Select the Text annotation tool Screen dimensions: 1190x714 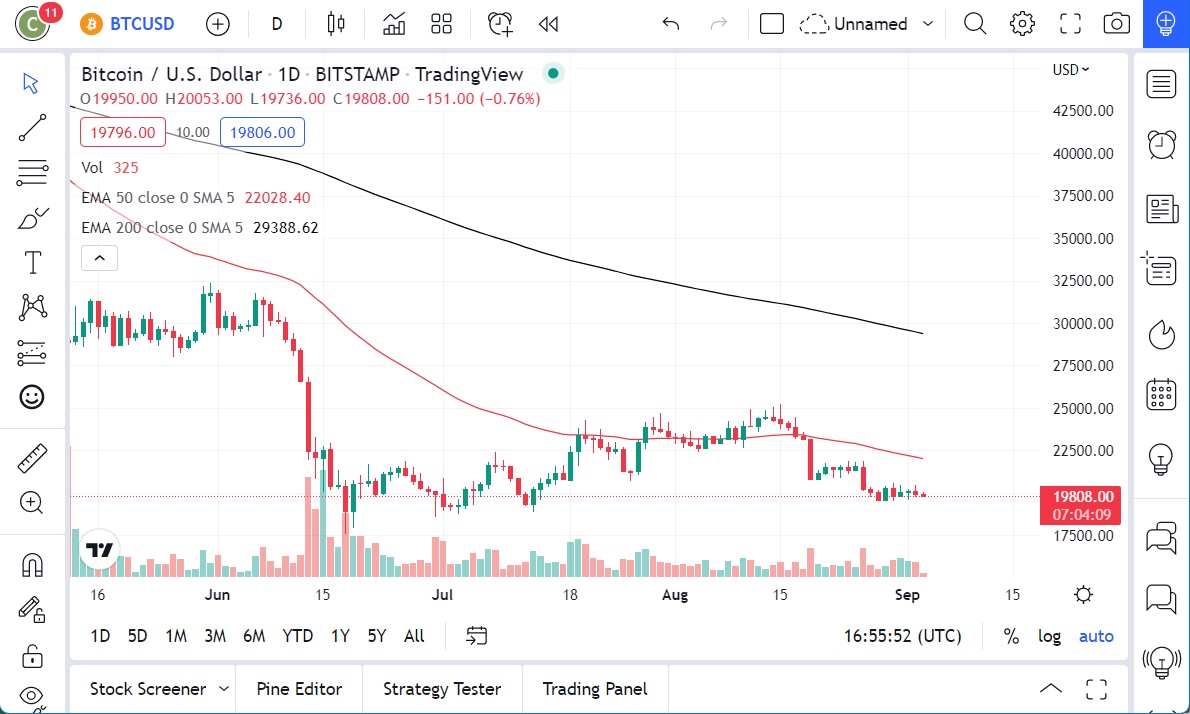pos(32,263)
